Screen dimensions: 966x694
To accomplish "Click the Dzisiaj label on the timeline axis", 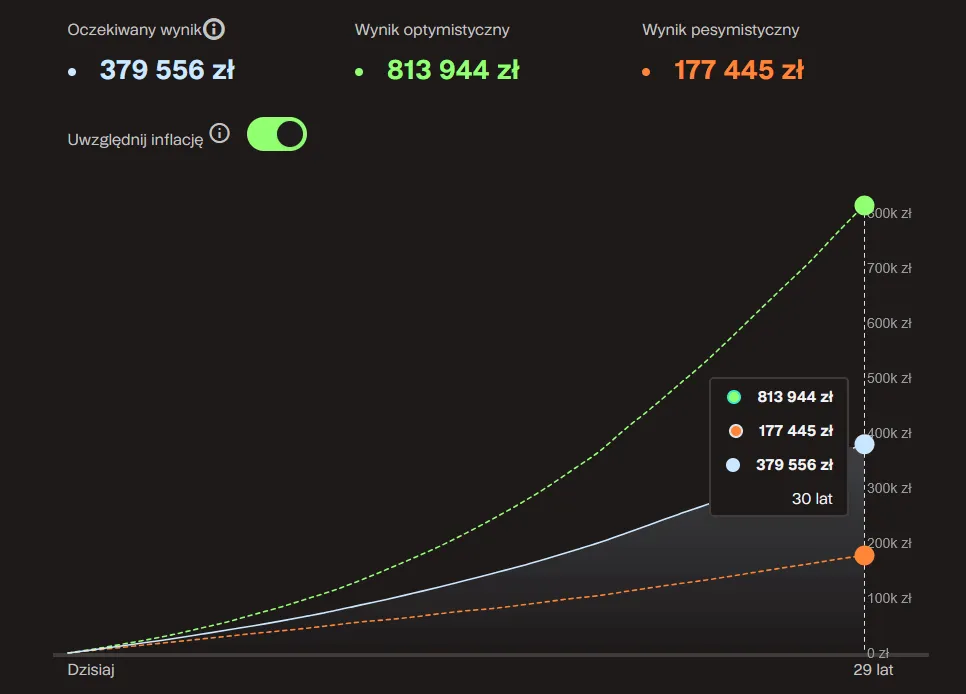I will (91, 670).
